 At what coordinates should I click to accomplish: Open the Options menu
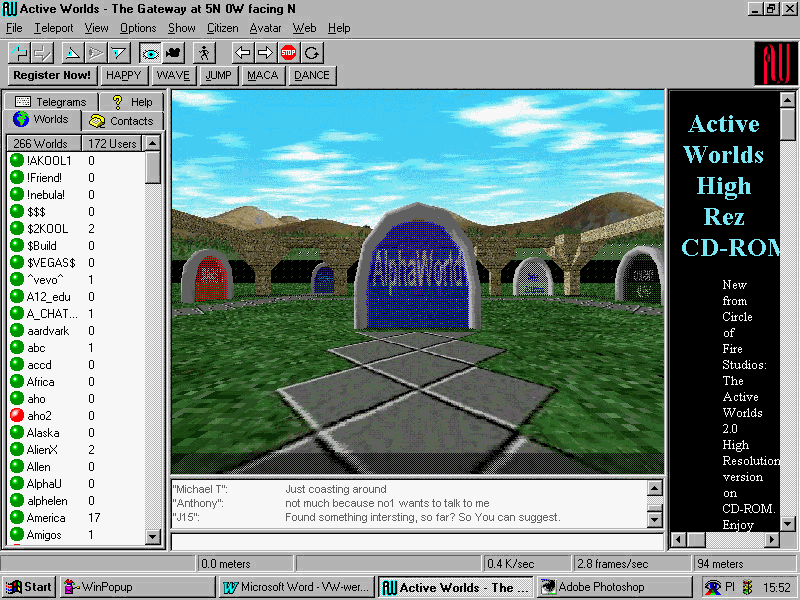tap(138, 28)
